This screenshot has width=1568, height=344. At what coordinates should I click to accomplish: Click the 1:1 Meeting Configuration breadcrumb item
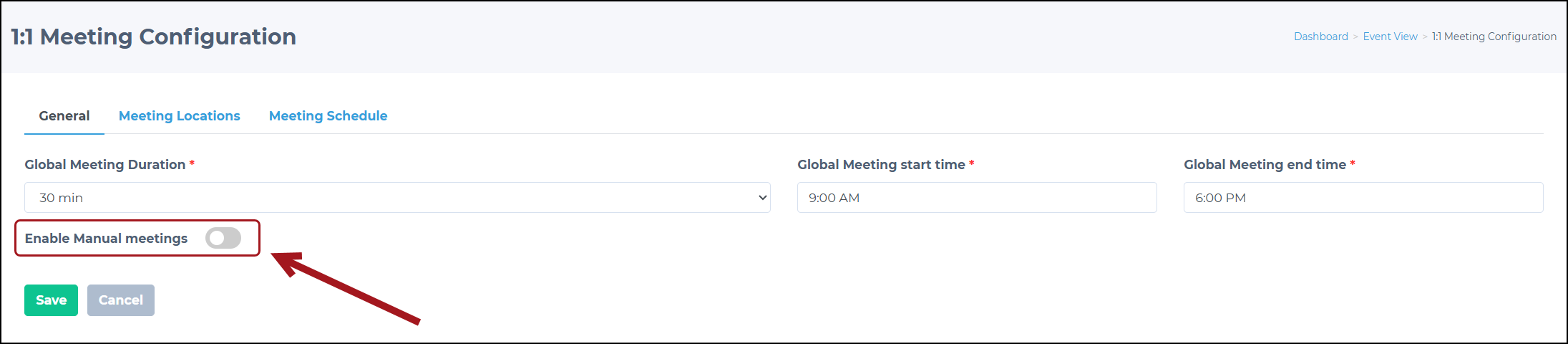point(1494,37)
